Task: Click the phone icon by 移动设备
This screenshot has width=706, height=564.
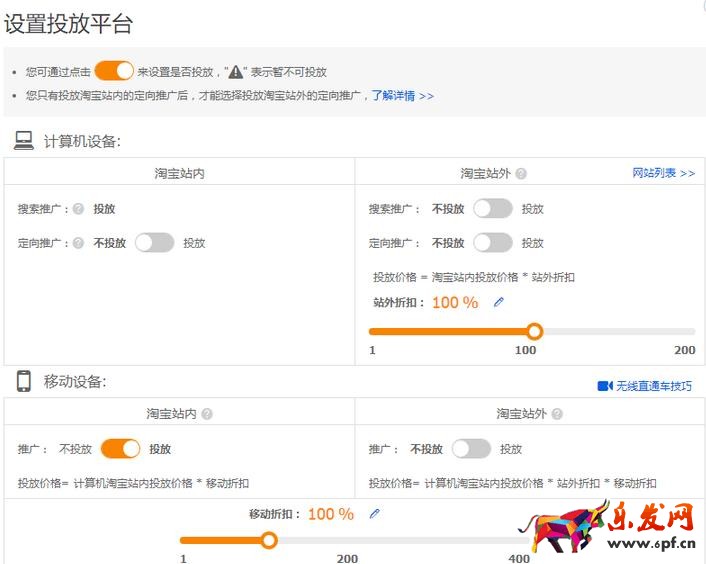Action: coord(24,381)
